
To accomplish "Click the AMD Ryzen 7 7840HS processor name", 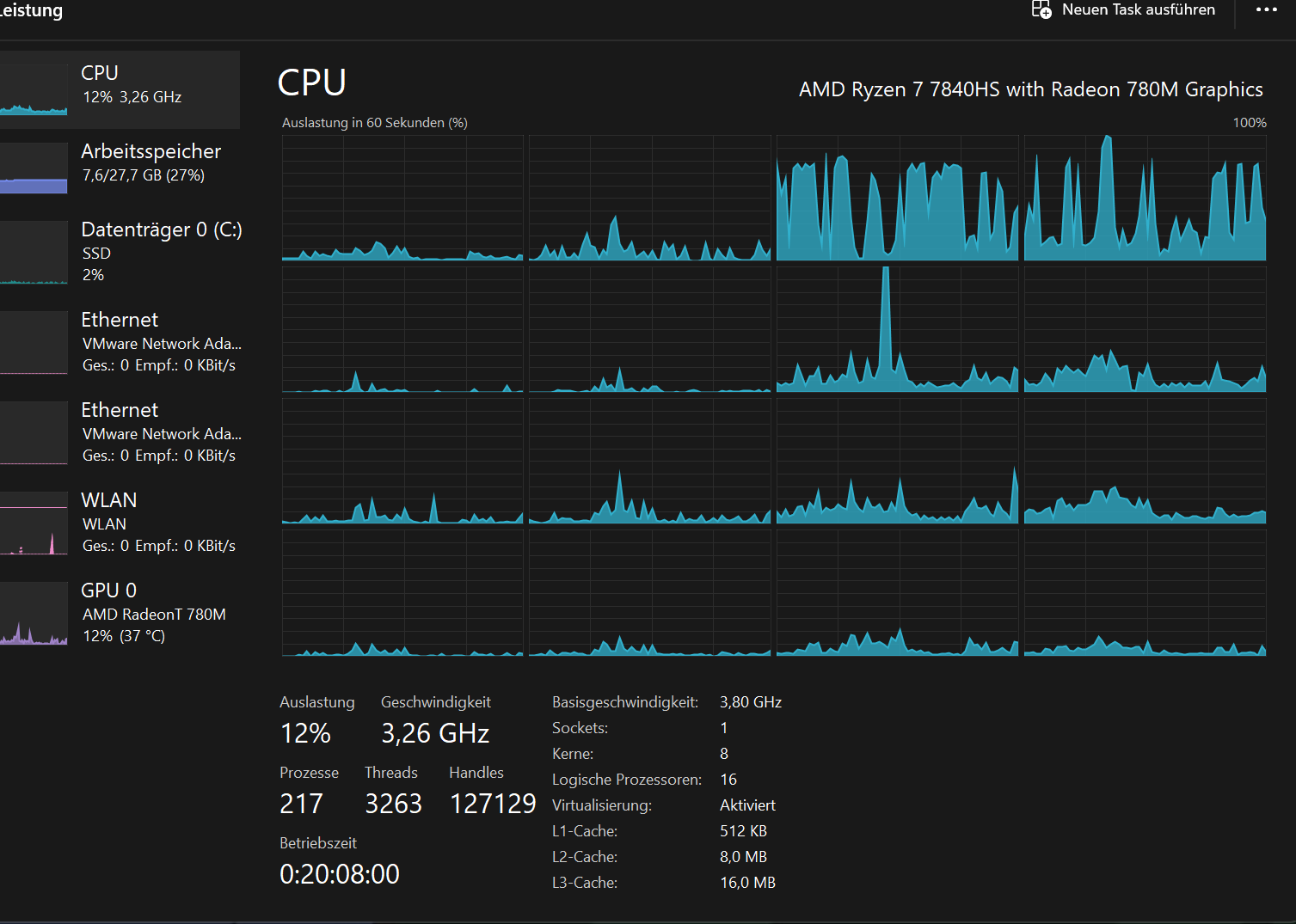I will click(x=1031, y=89).
